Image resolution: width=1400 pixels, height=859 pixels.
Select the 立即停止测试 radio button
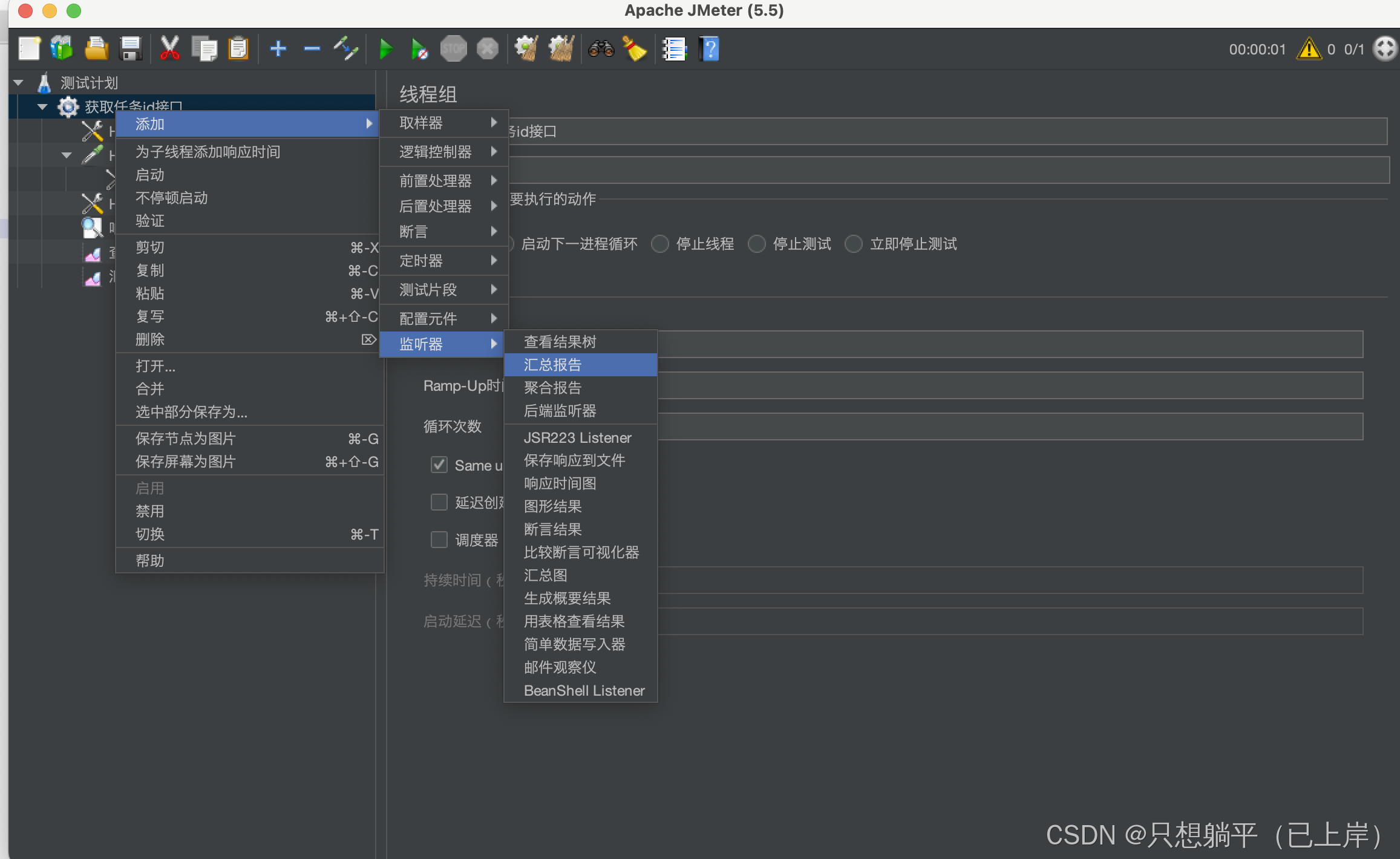(x=854, y=244)
